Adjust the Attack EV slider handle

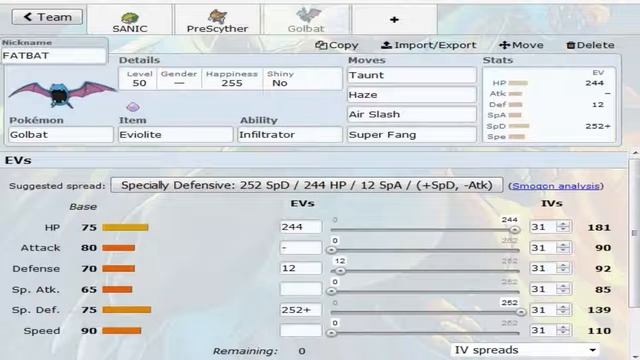[x=332, y=250]
